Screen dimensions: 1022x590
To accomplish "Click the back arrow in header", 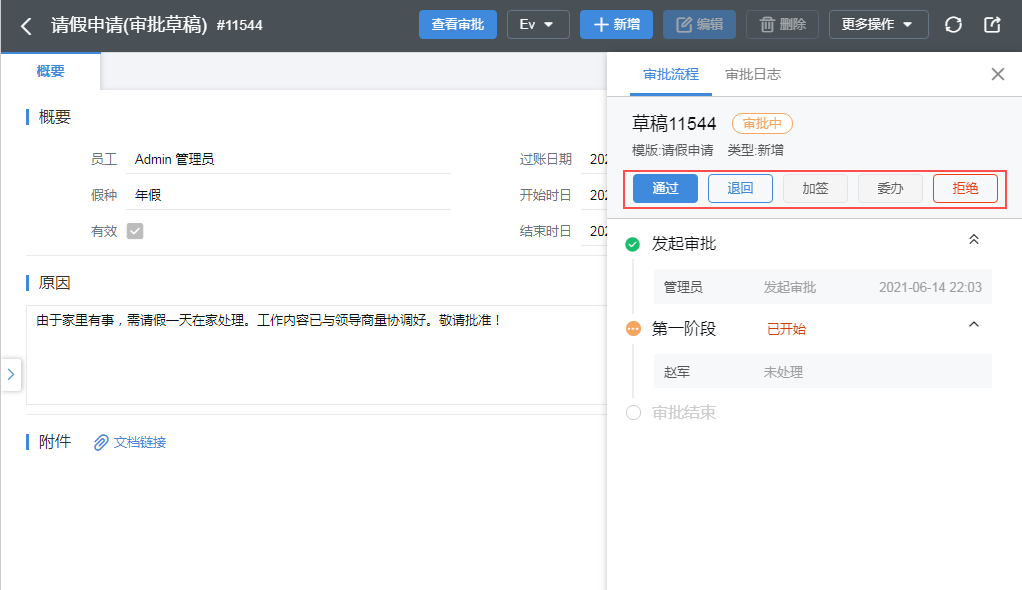I will point(26,25).
